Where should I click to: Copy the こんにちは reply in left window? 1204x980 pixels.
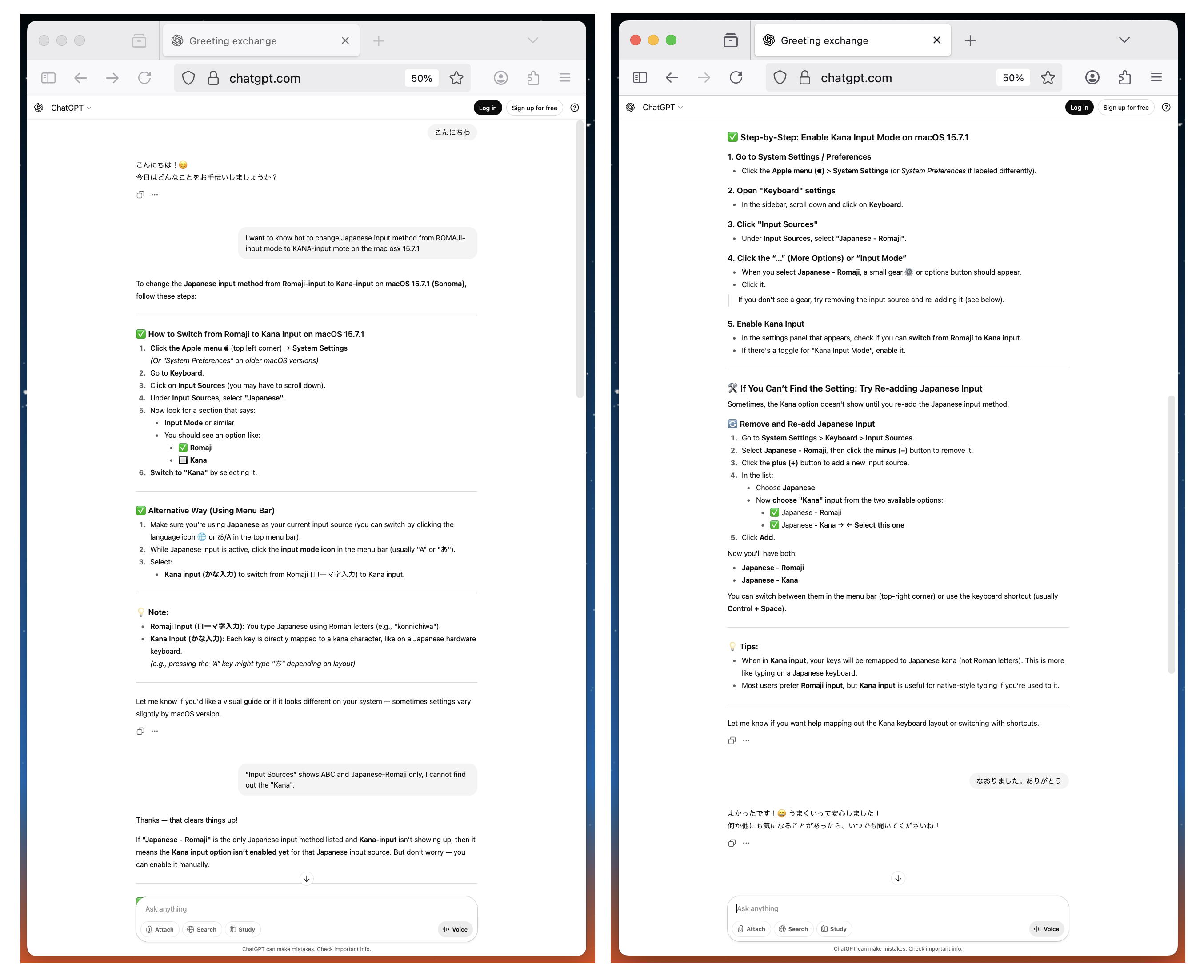pyautogui.click(x=140, y=195)
